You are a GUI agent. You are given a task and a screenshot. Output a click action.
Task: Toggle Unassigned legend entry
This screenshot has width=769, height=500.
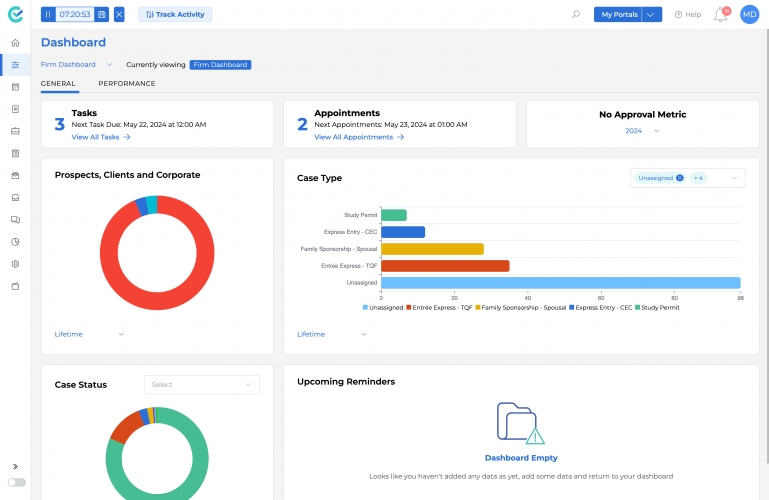383,307
